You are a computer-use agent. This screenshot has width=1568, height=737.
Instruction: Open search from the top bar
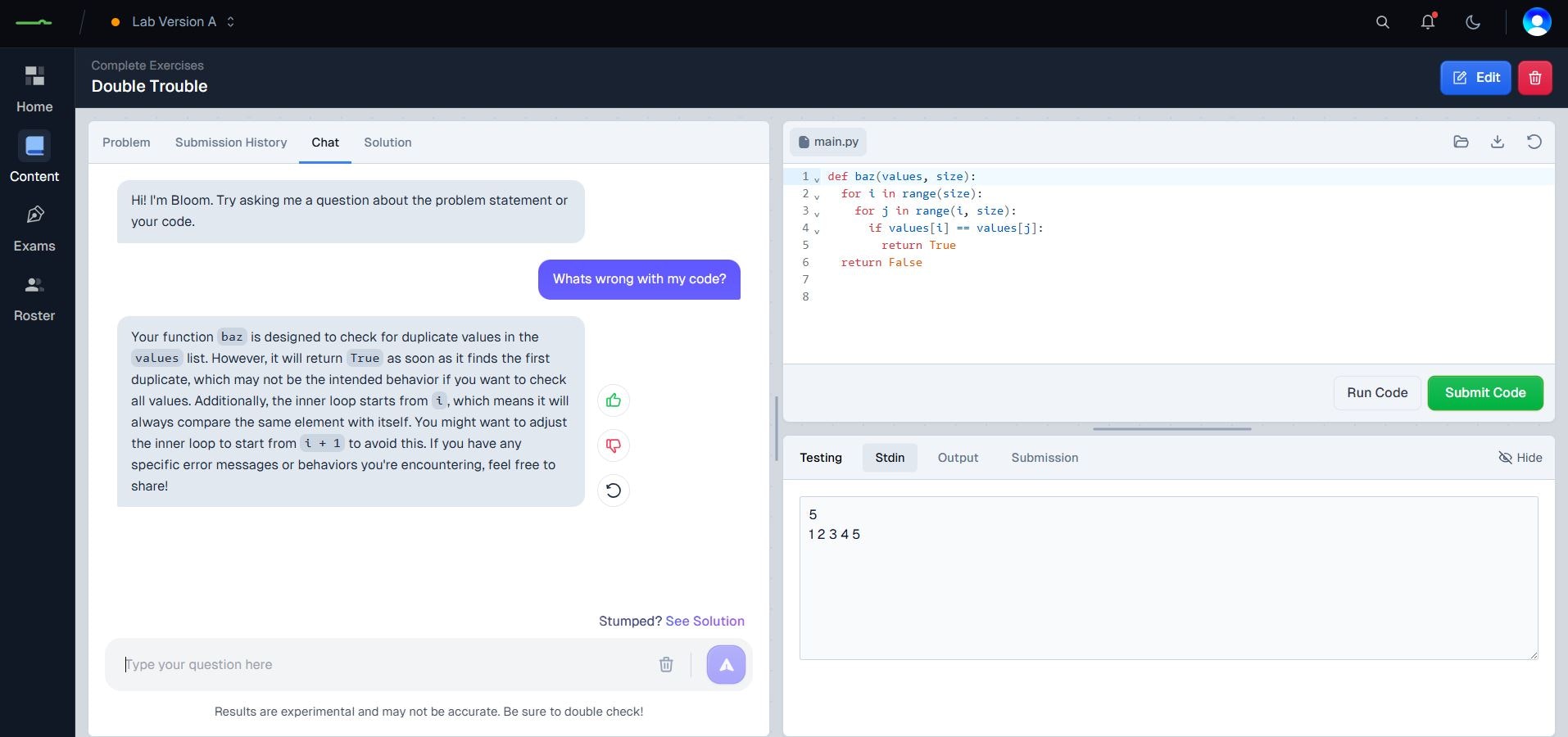1382,22
